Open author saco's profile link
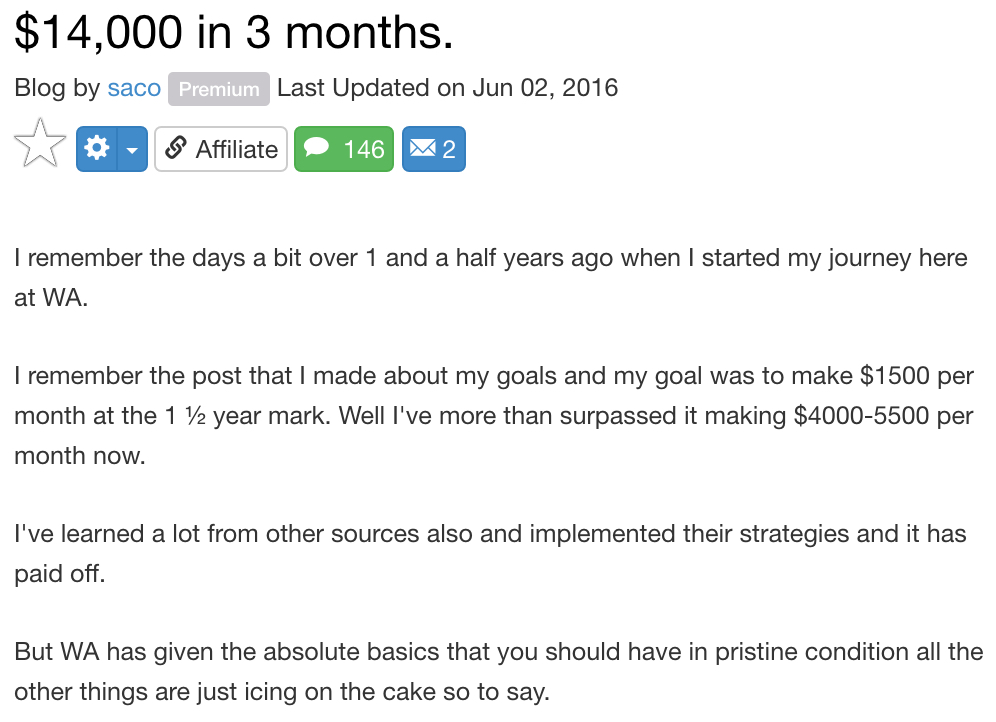996x722 pixels. pyautogui.click(x=134, y=88)
